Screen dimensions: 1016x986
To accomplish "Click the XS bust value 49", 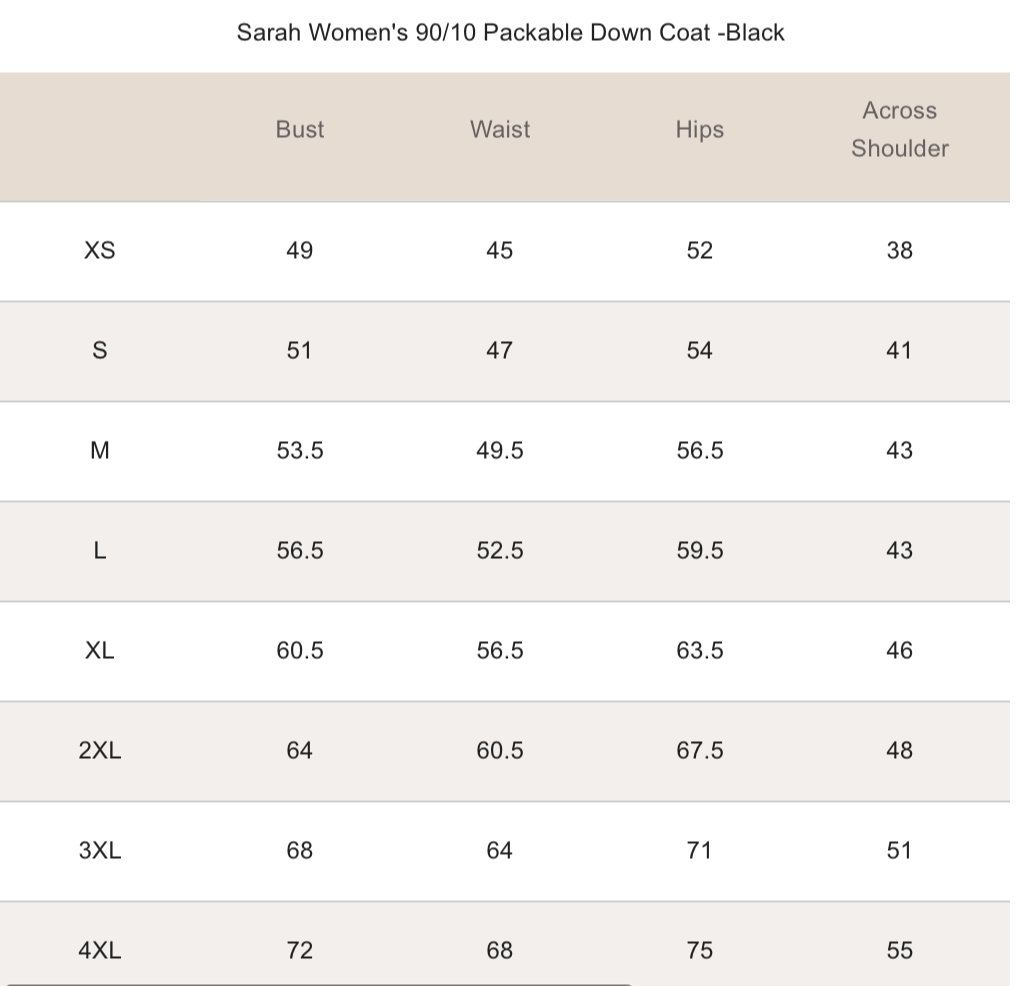I will (x=299, y=251).
